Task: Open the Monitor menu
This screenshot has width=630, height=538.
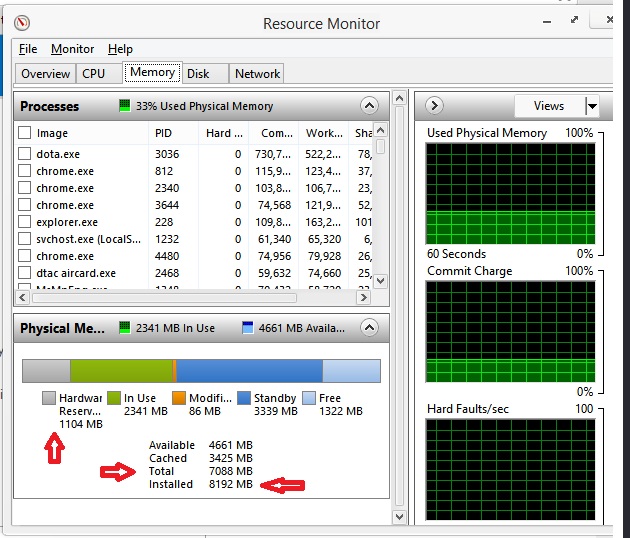Action: click(x=72, y=49)
